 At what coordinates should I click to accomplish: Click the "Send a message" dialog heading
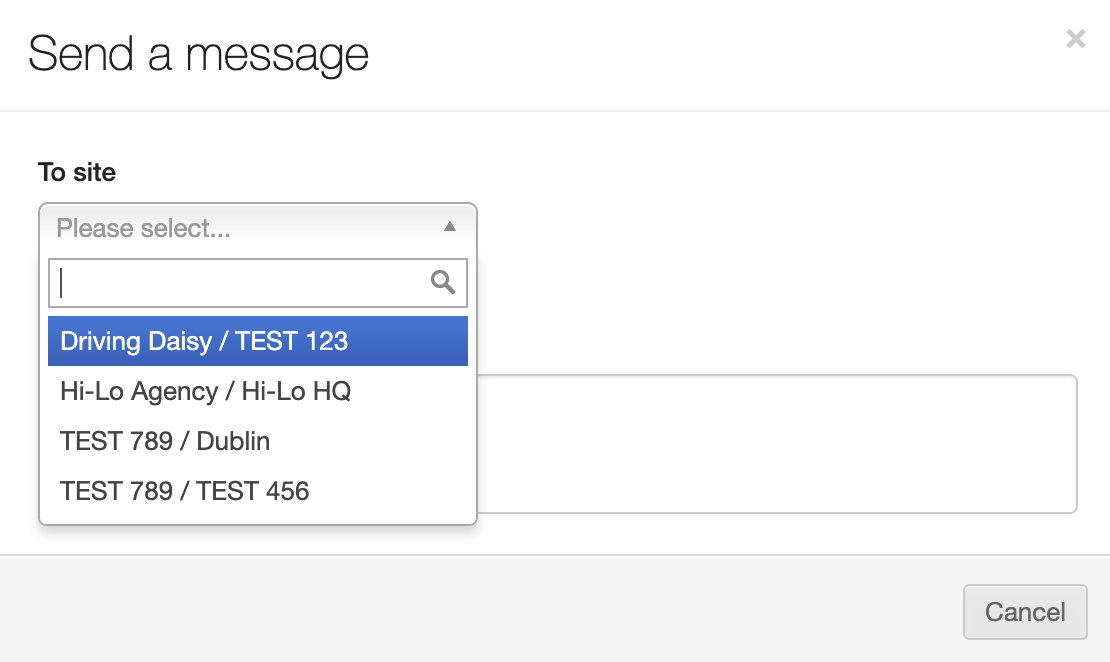pyautogui.click(x=198, y=54)
